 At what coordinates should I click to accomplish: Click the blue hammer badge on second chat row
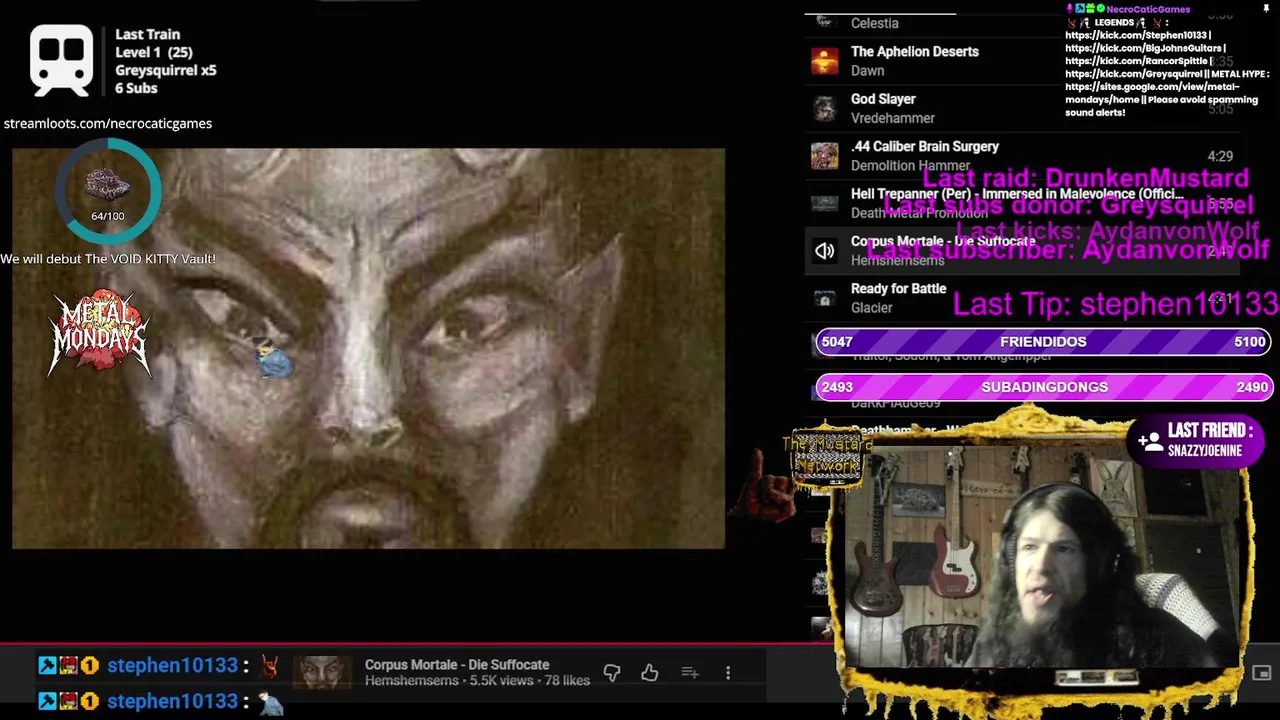tap(47, 702)
